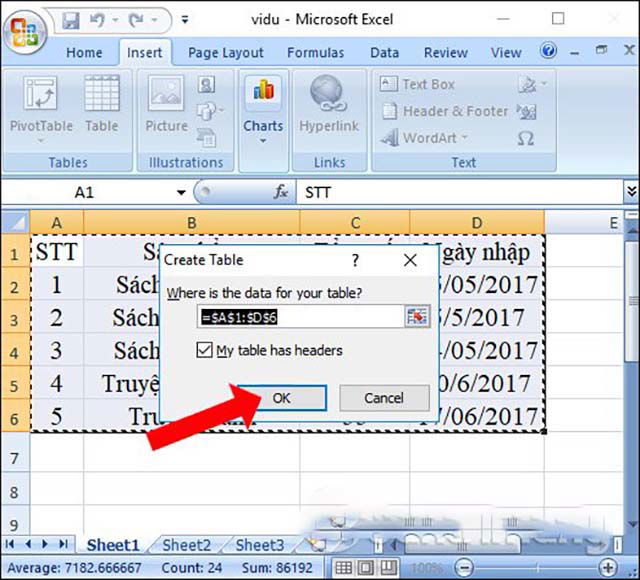This screenshot has width=640, height=580.
Task: Open the Shapes gallery
Action: tap(210, 111)
